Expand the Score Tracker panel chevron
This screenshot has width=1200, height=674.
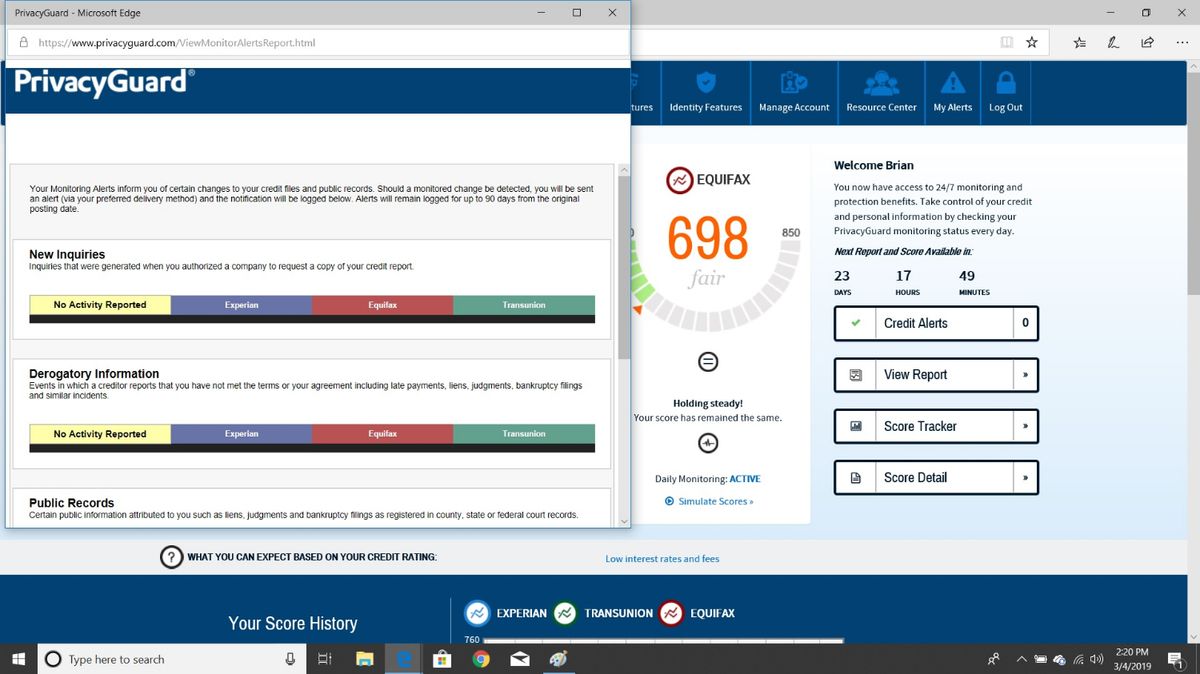tap(1024, 425)
